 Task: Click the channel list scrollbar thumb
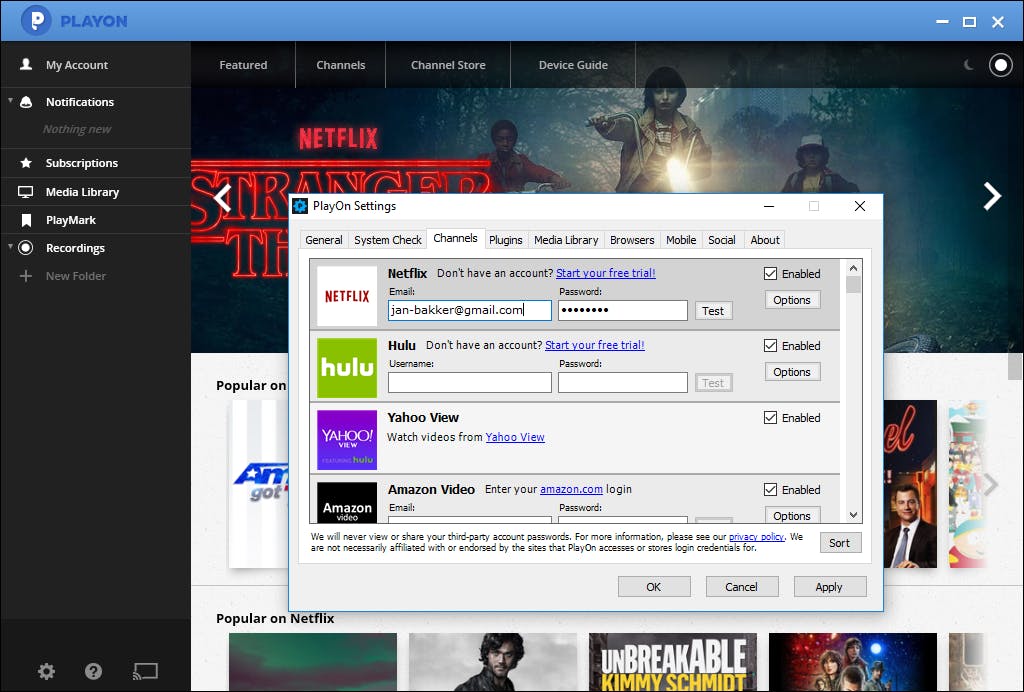(853, 285)
